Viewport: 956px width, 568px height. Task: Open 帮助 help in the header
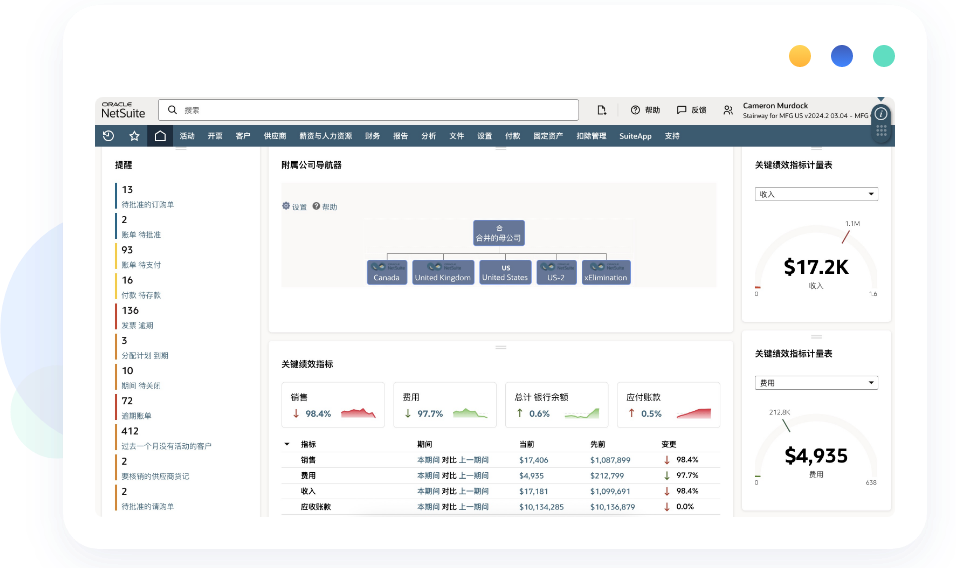pyautogui.click(x=645, y=110)
